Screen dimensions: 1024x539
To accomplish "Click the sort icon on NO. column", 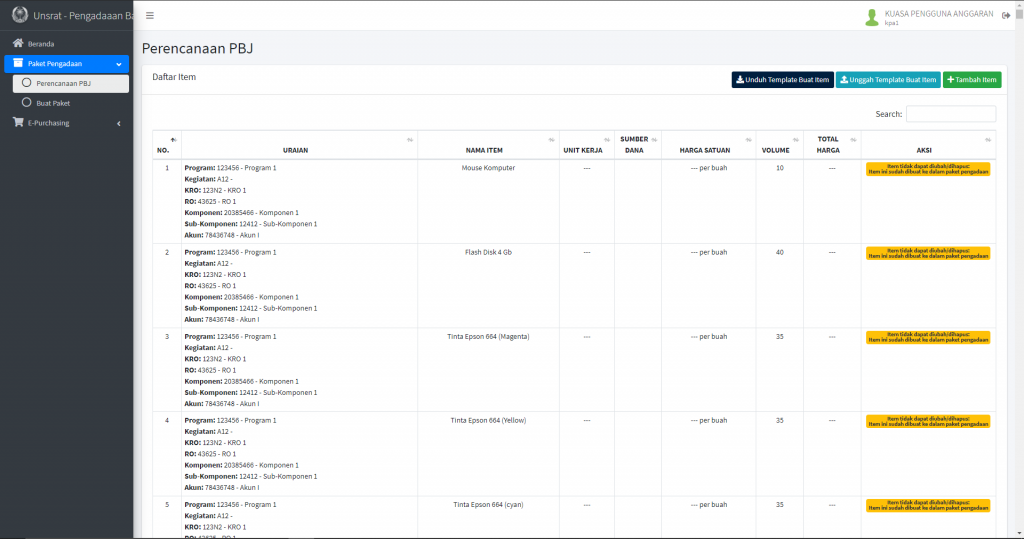I will pos(173,139).
